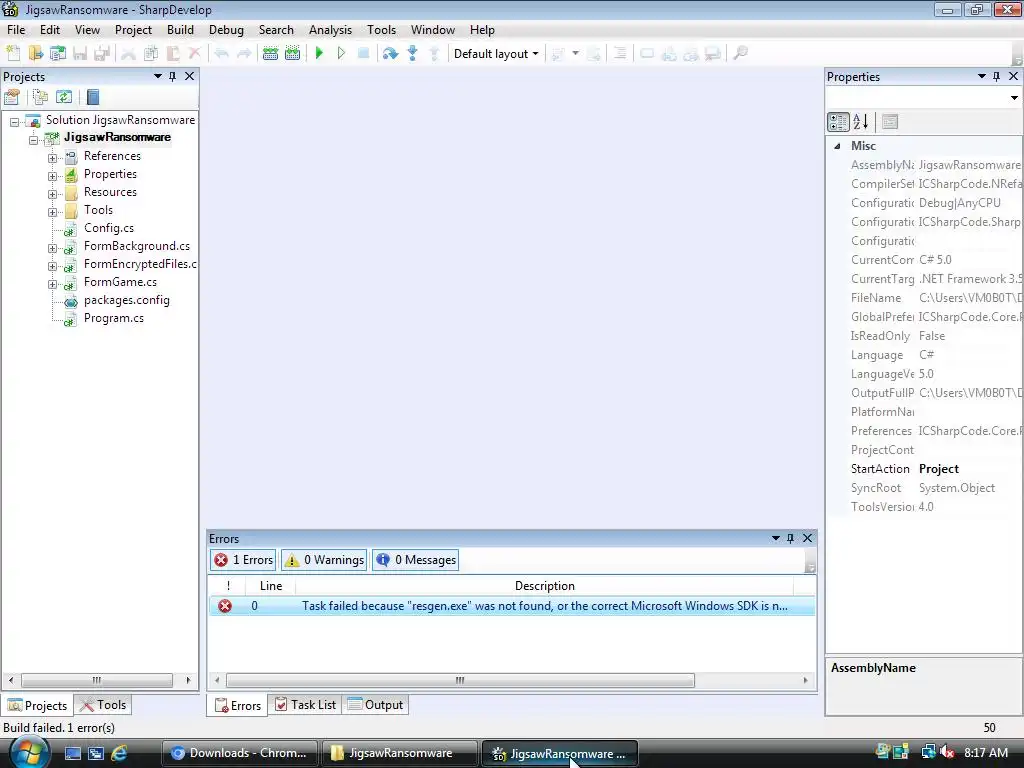
Task: Sort Properties grid alphabetically
Action: click(x=861, y=121)
